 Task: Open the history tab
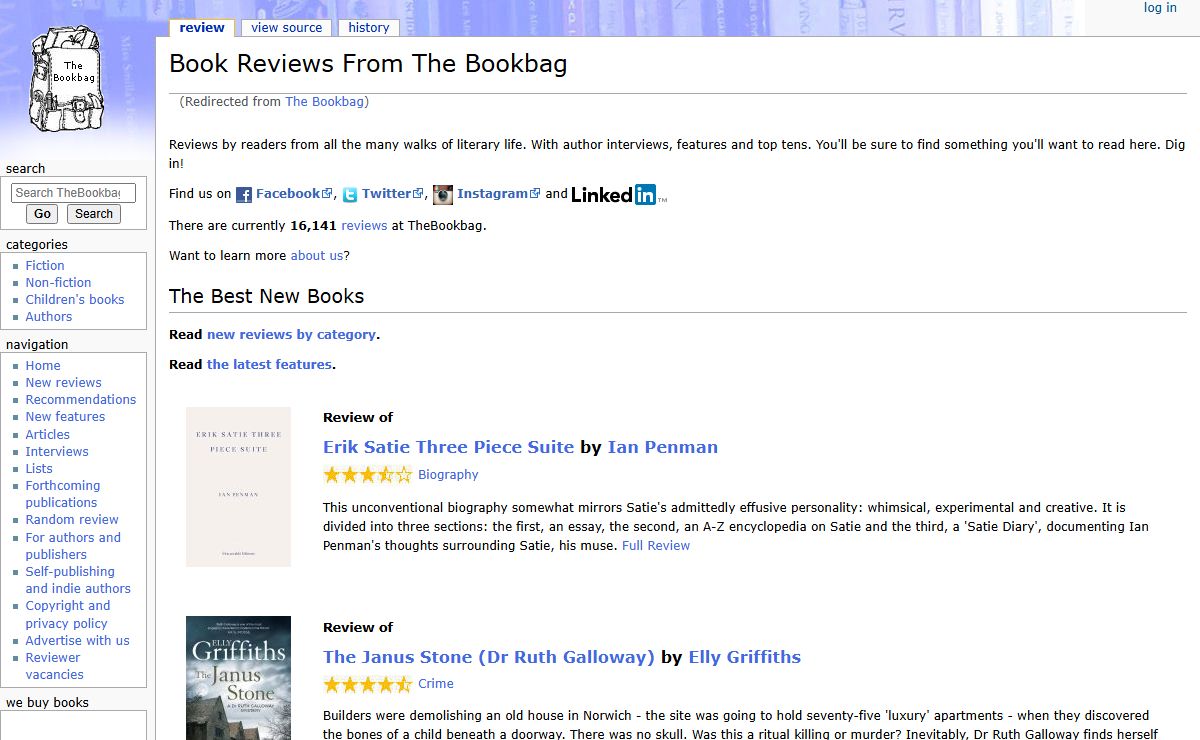tap(369, 28)
